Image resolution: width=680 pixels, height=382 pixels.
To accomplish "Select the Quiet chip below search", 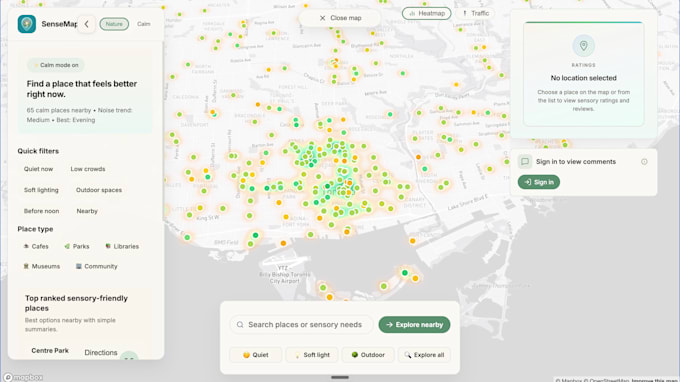I will click(x=255, y=355).
